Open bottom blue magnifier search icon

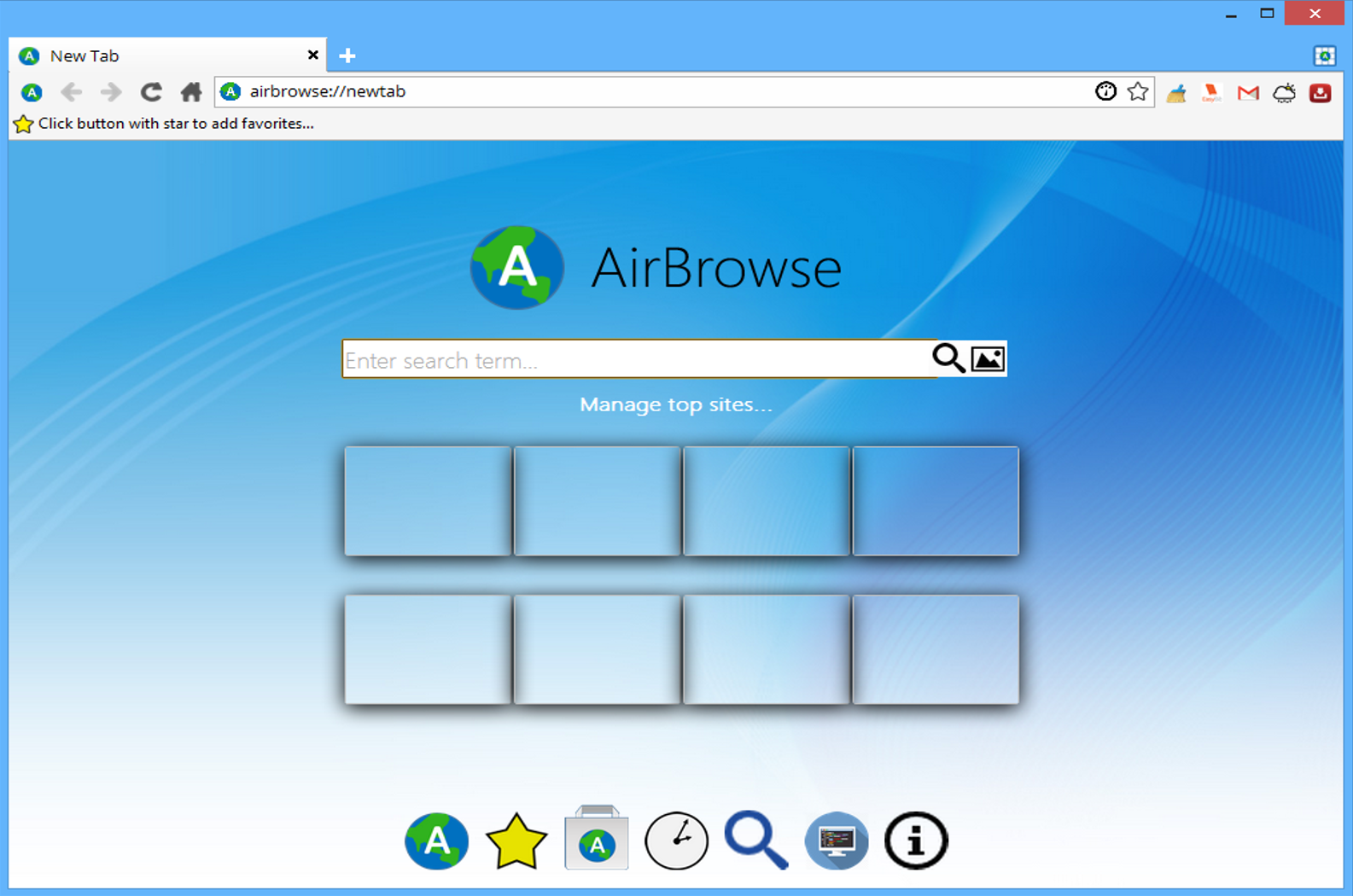pos(756,841)
